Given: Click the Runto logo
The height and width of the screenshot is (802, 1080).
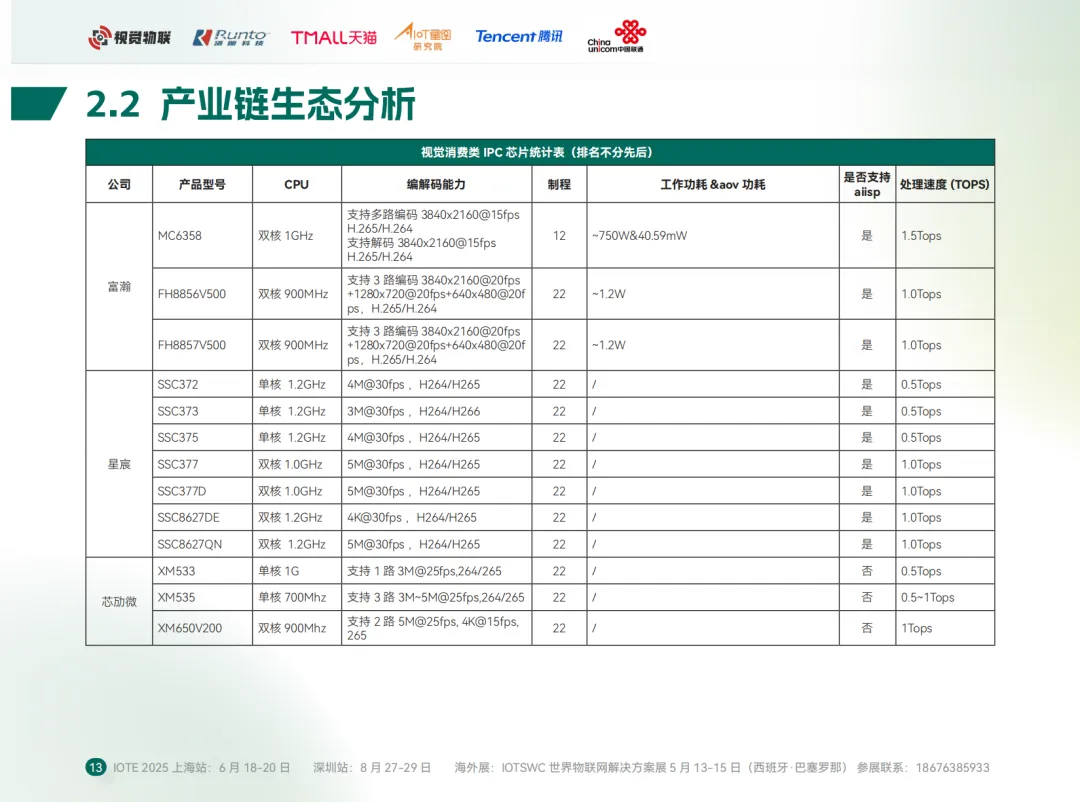Looking at the screenshot, I should (230, 37).
